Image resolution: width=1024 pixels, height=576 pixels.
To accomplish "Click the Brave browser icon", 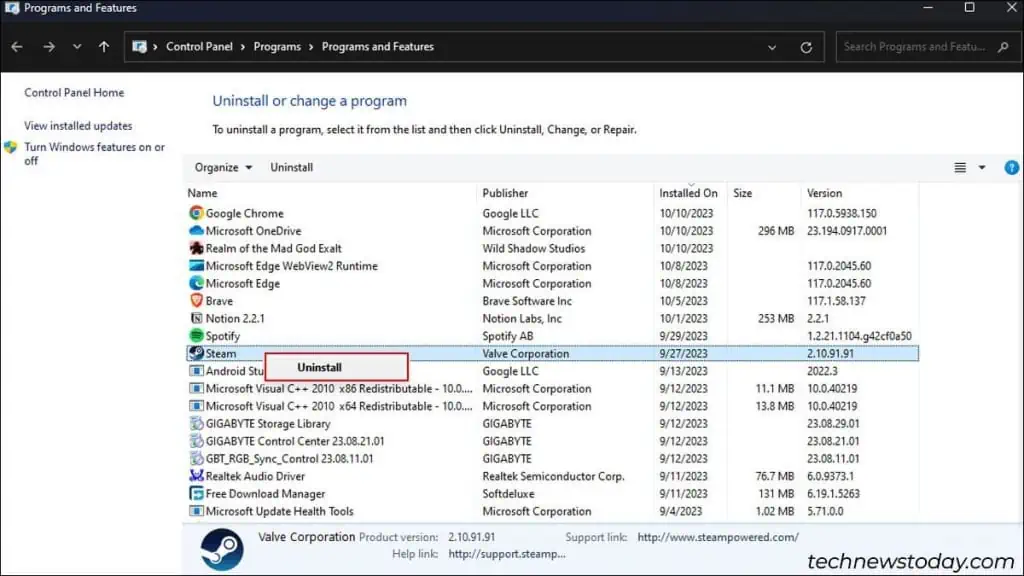I will [x=196, y=300].
